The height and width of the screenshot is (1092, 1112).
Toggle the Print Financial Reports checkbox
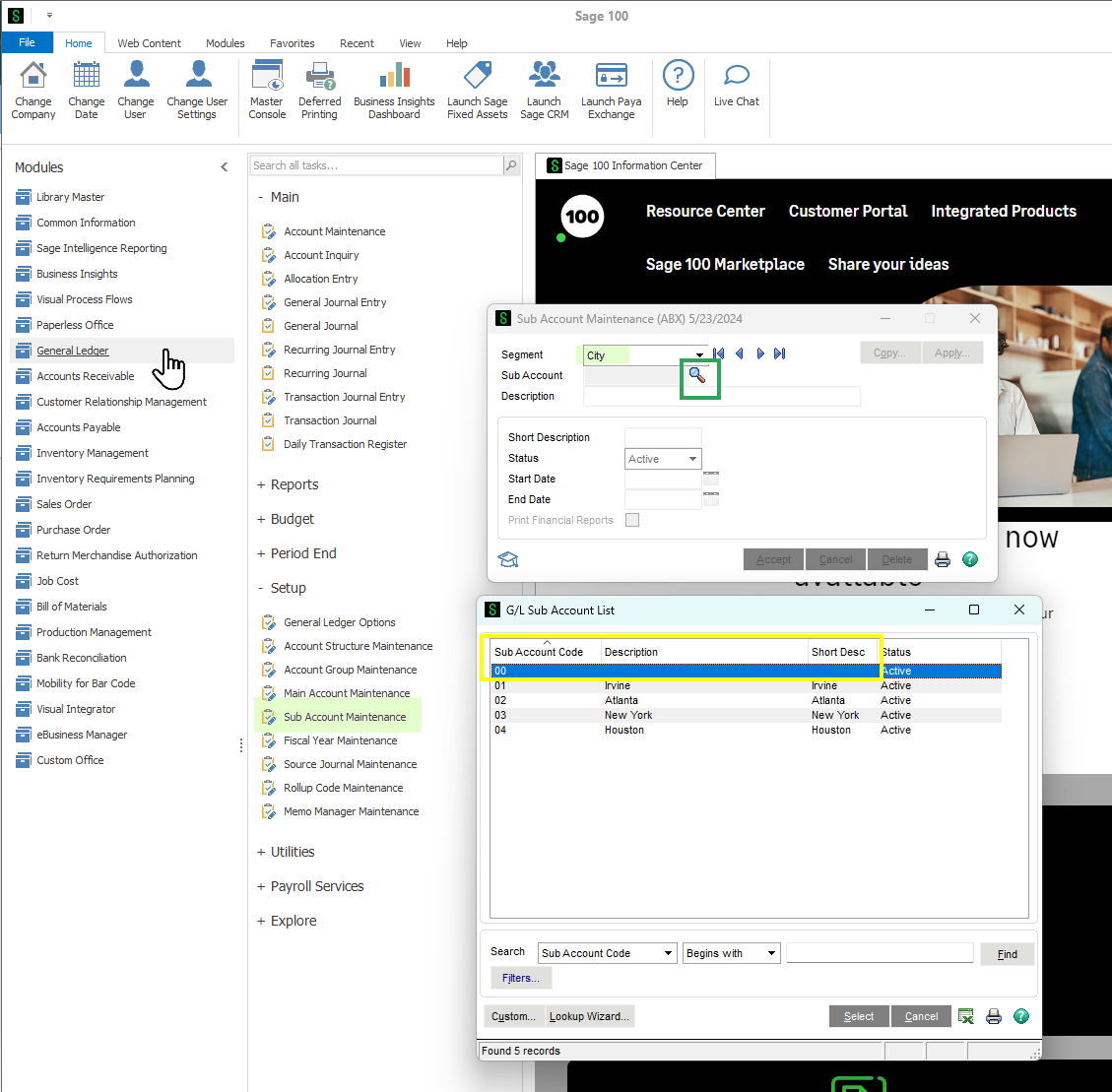(632, 520)
